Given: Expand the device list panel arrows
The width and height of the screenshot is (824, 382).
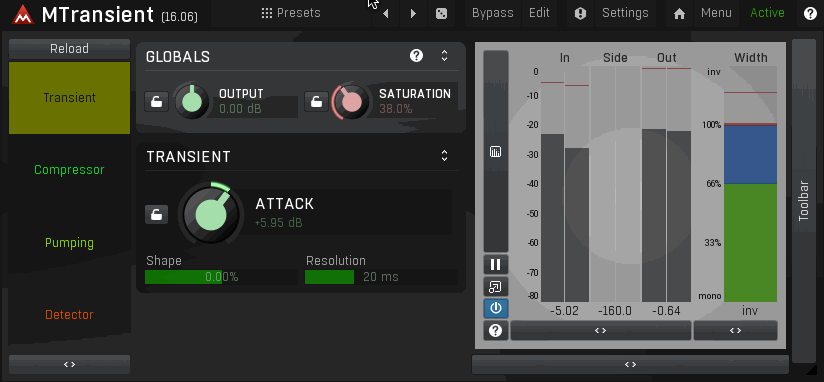Looking at the screenshot, I should coord(69,364).
